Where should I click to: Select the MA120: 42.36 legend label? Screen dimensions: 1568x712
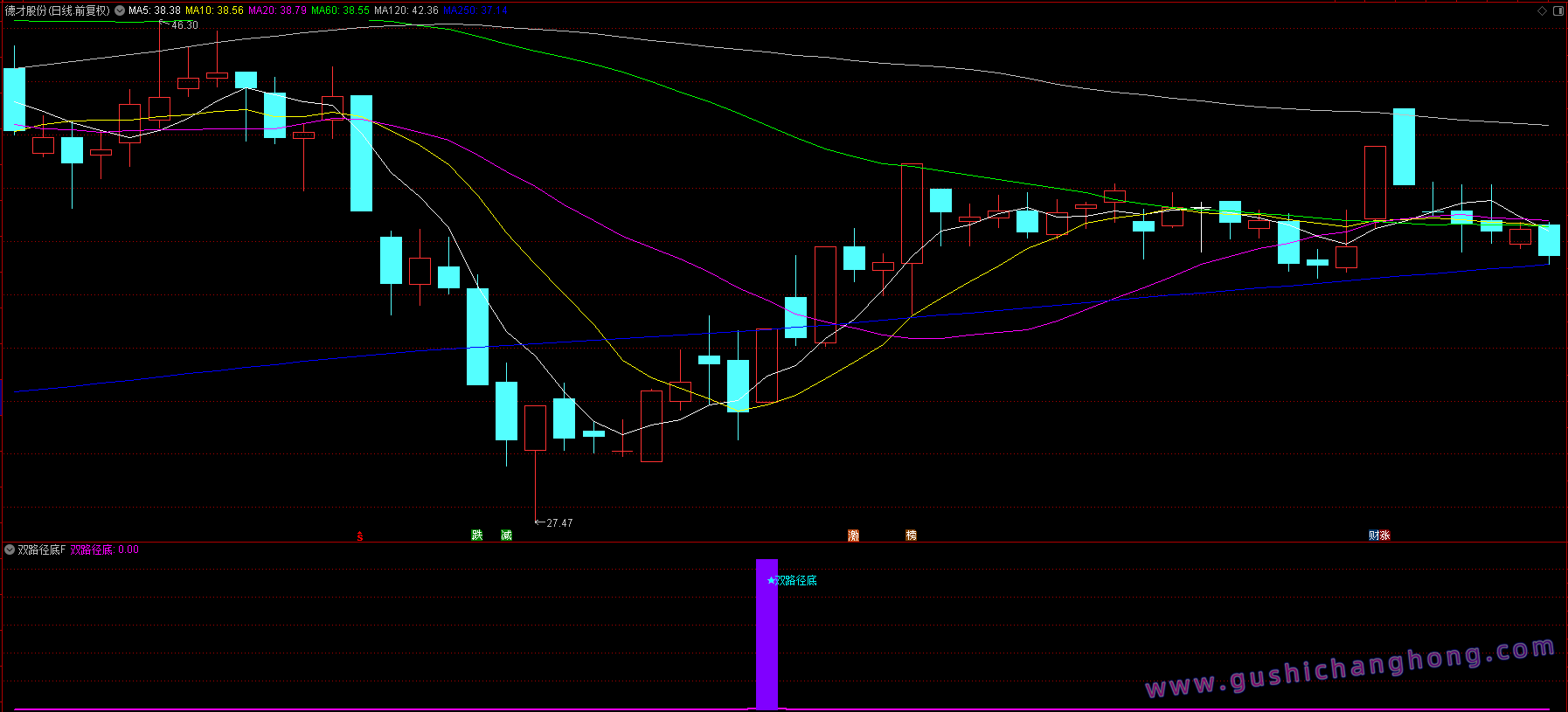406,10
